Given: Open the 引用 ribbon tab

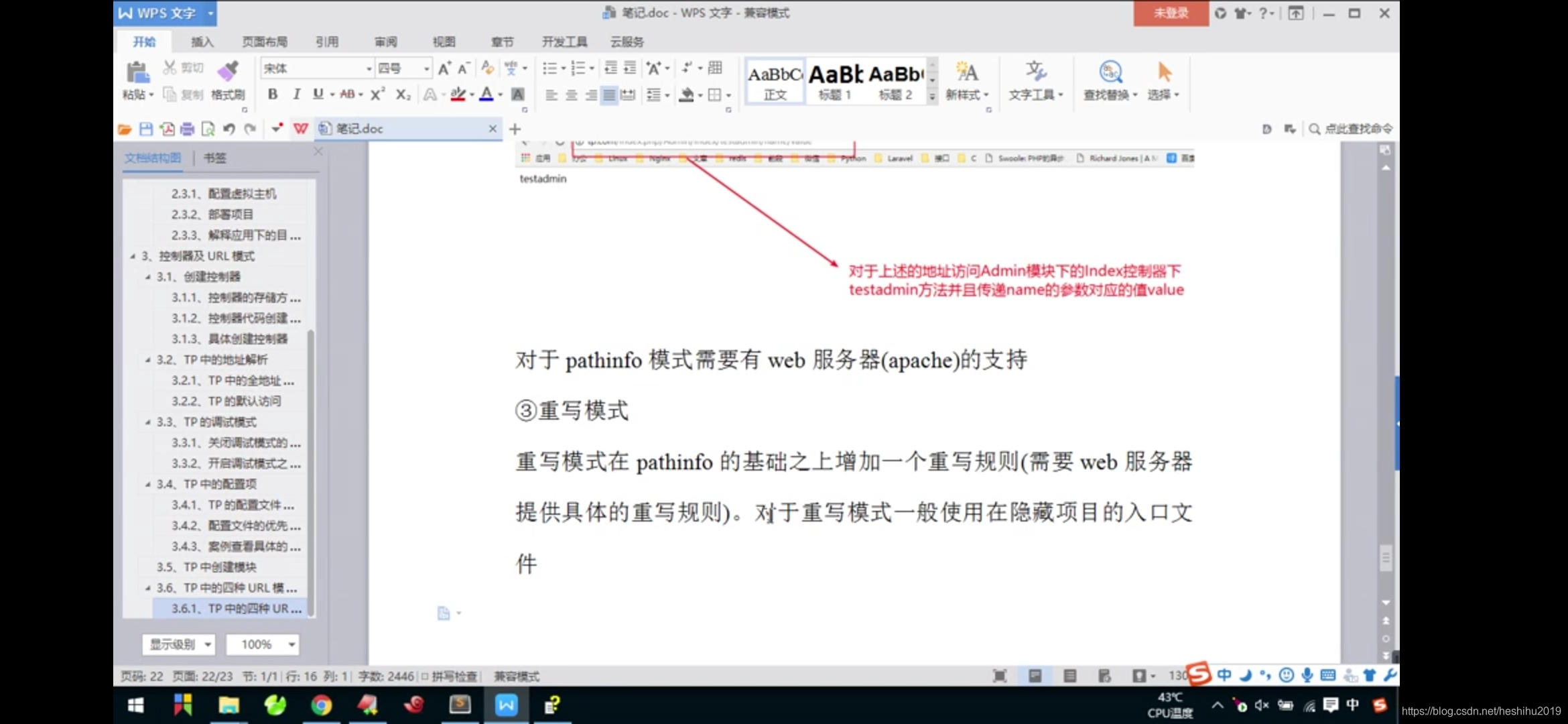Looking at the screenshot, I should 327,42.
